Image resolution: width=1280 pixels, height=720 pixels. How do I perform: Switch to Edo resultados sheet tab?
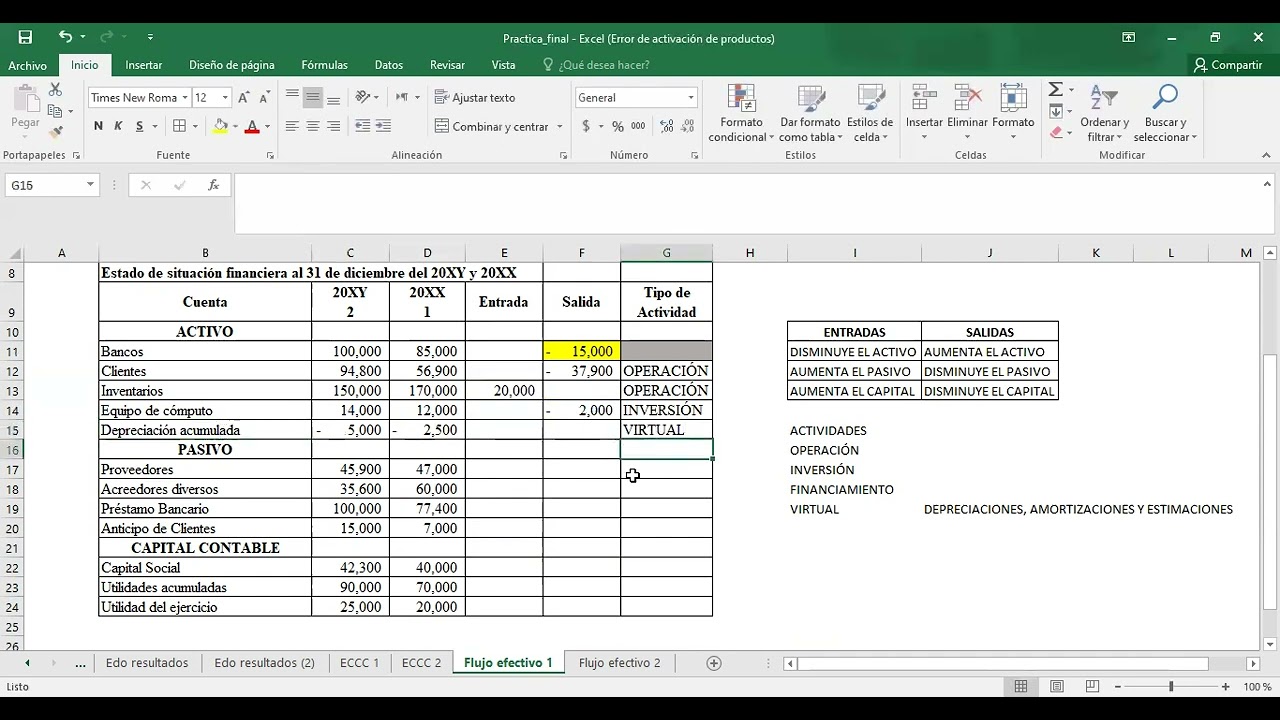point(146,663)
